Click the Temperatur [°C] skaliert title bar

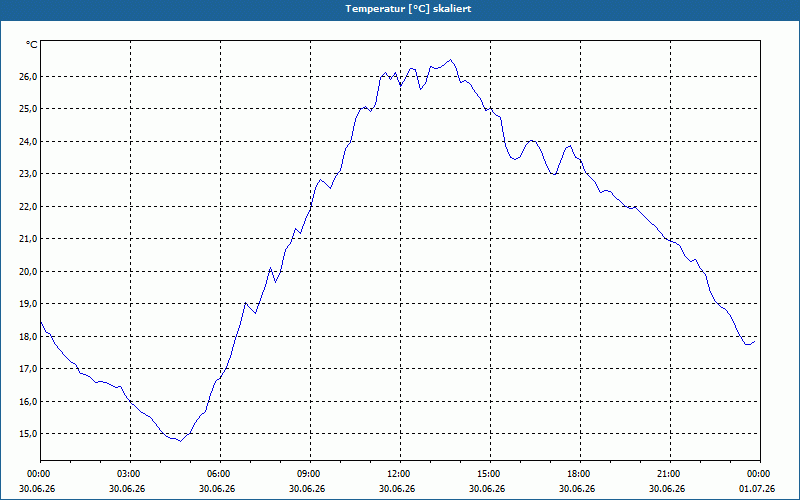[x=400, y=9]
